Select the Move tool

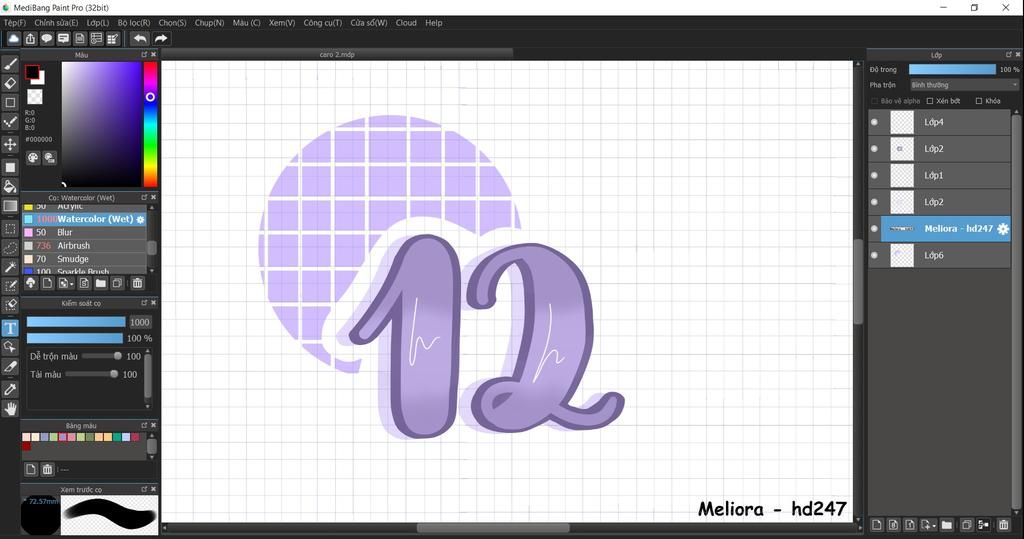(10, 144)
